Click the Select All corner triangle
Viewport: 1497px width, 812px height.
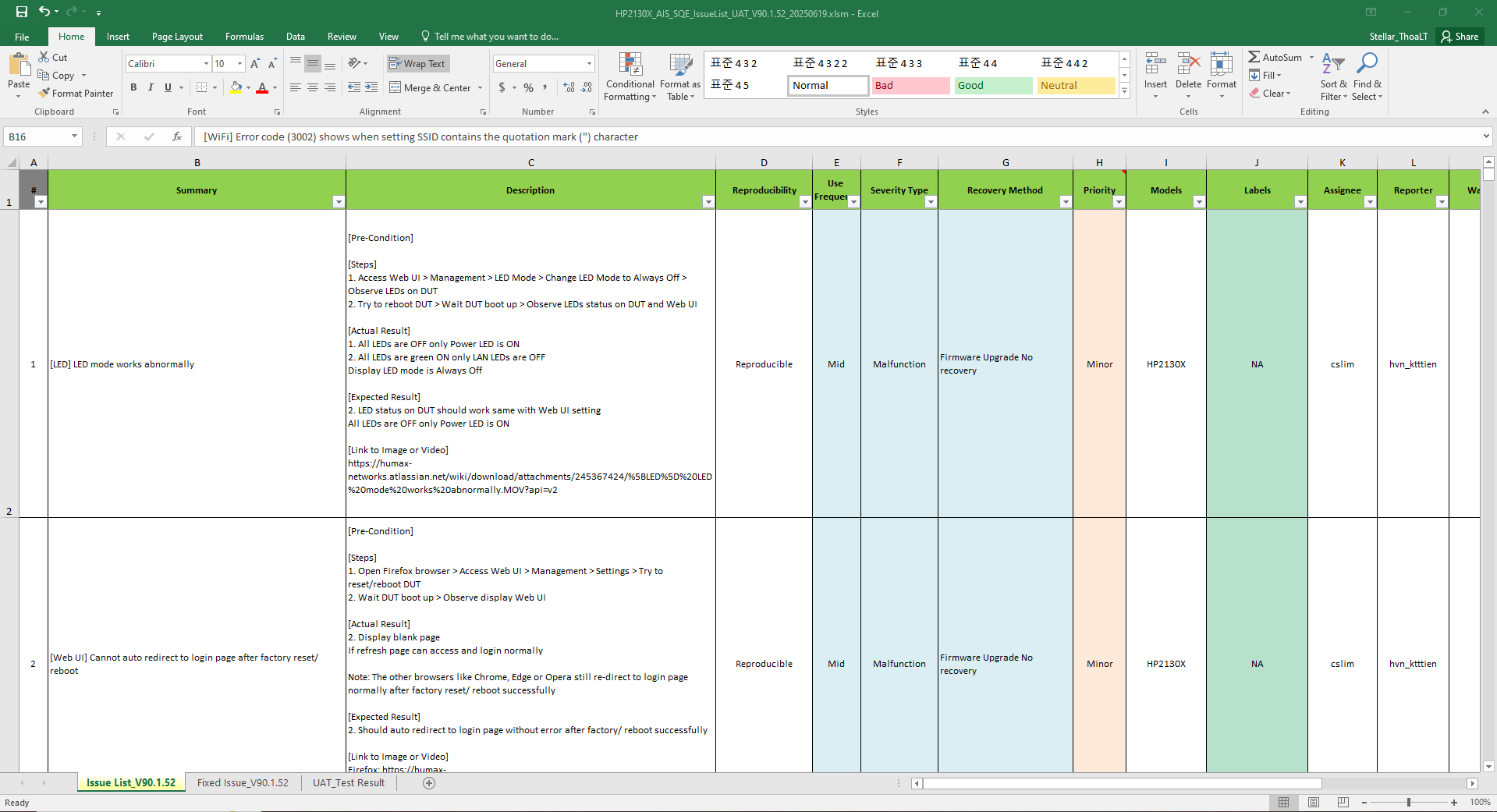(x=11, y=162)
